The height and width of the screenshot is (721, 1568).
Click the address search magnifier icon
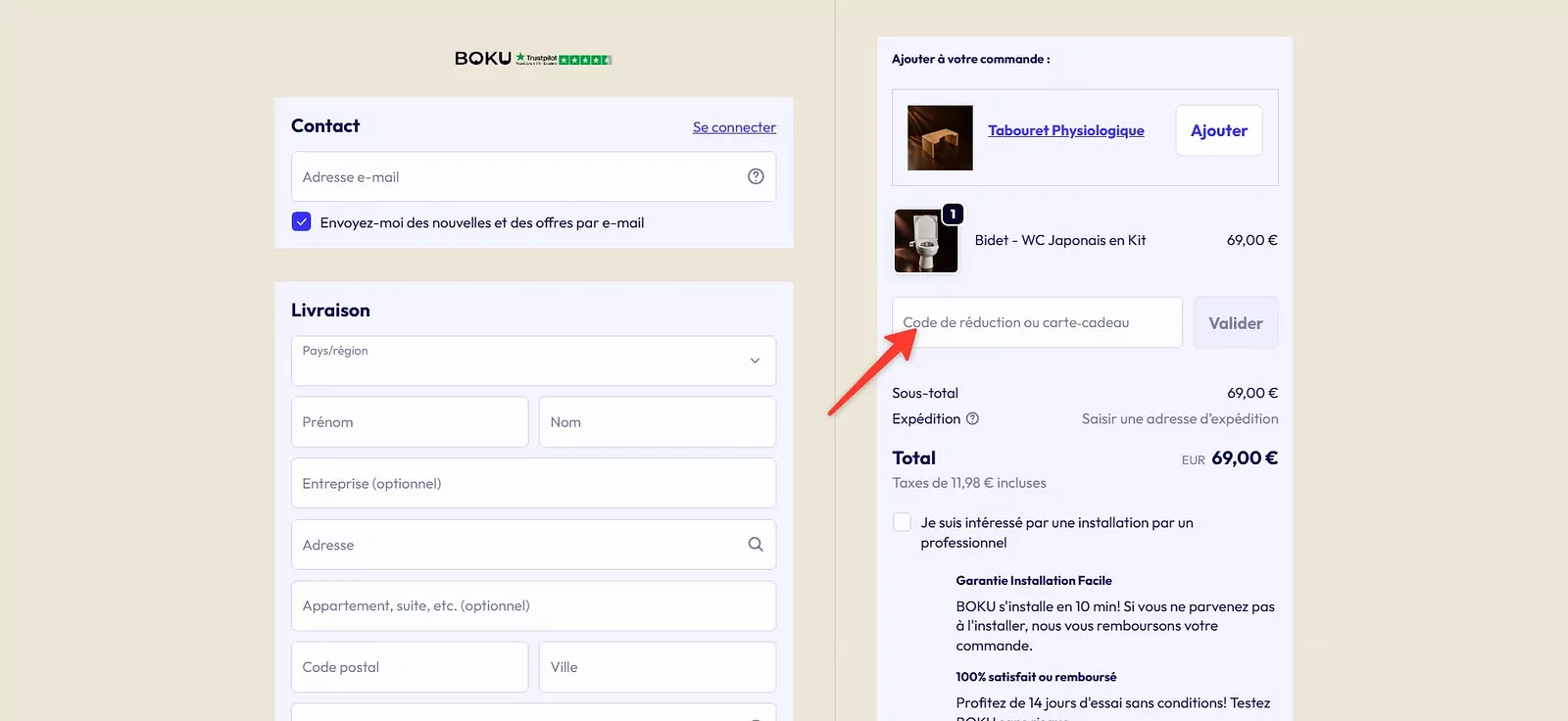(x=756, y=545)
